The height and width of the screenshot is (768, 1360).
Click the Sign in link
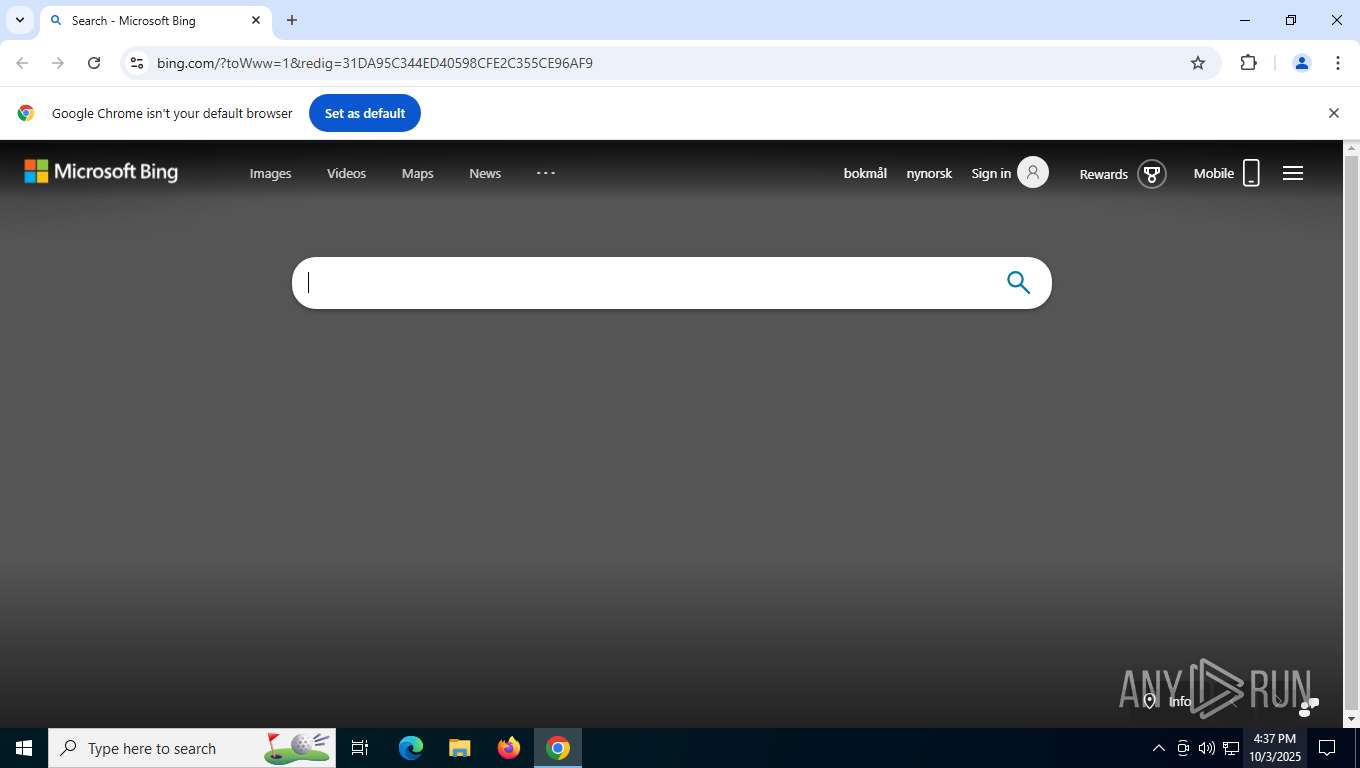tap(991, 173)
